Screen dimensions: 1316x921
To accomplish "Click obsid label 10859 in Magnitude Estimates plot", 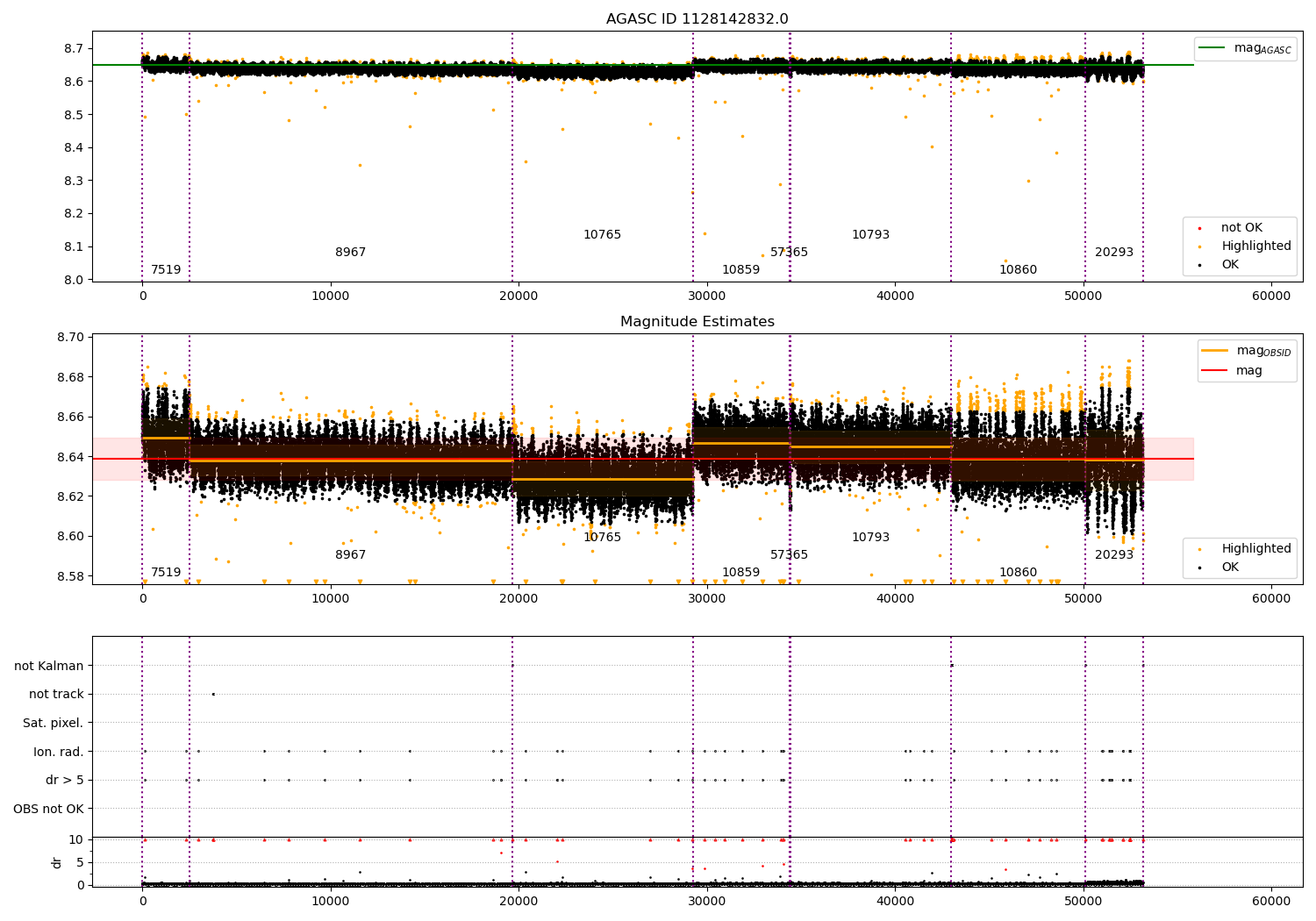I will tap(740, 573).
